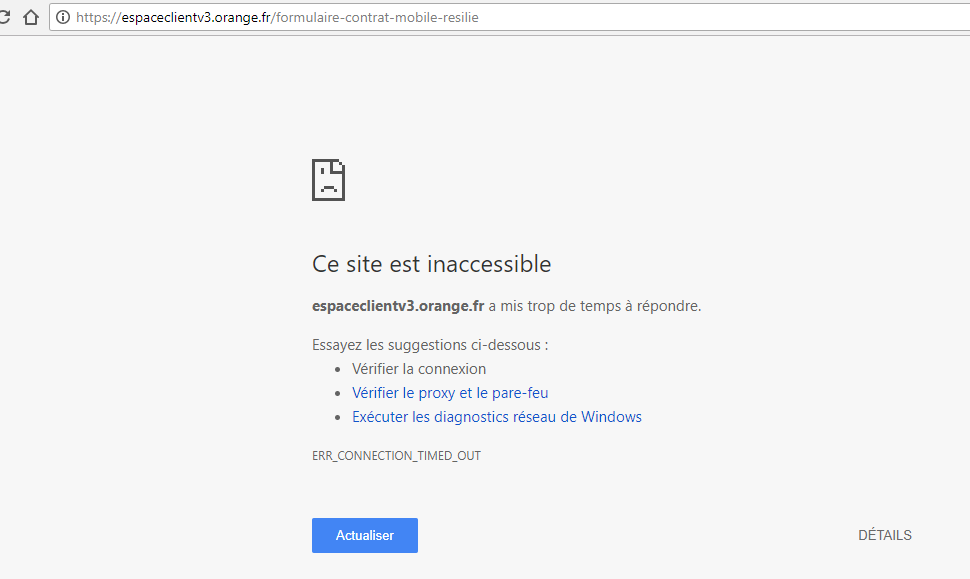
Task: Open site information circle icon
Action: click(x=63, y=17)
